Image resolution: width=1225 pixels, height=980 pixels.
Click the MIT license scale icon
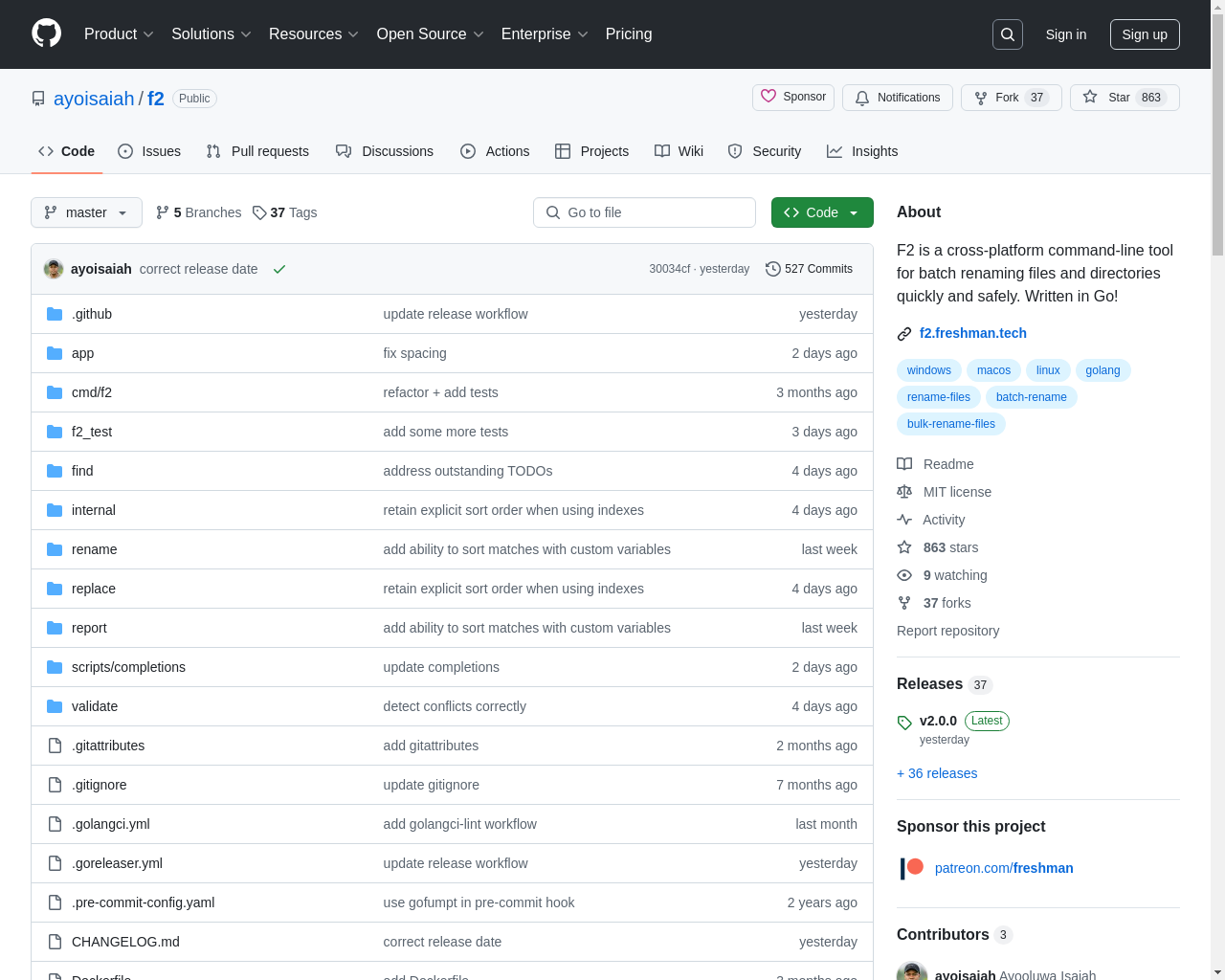coord(904,492)
